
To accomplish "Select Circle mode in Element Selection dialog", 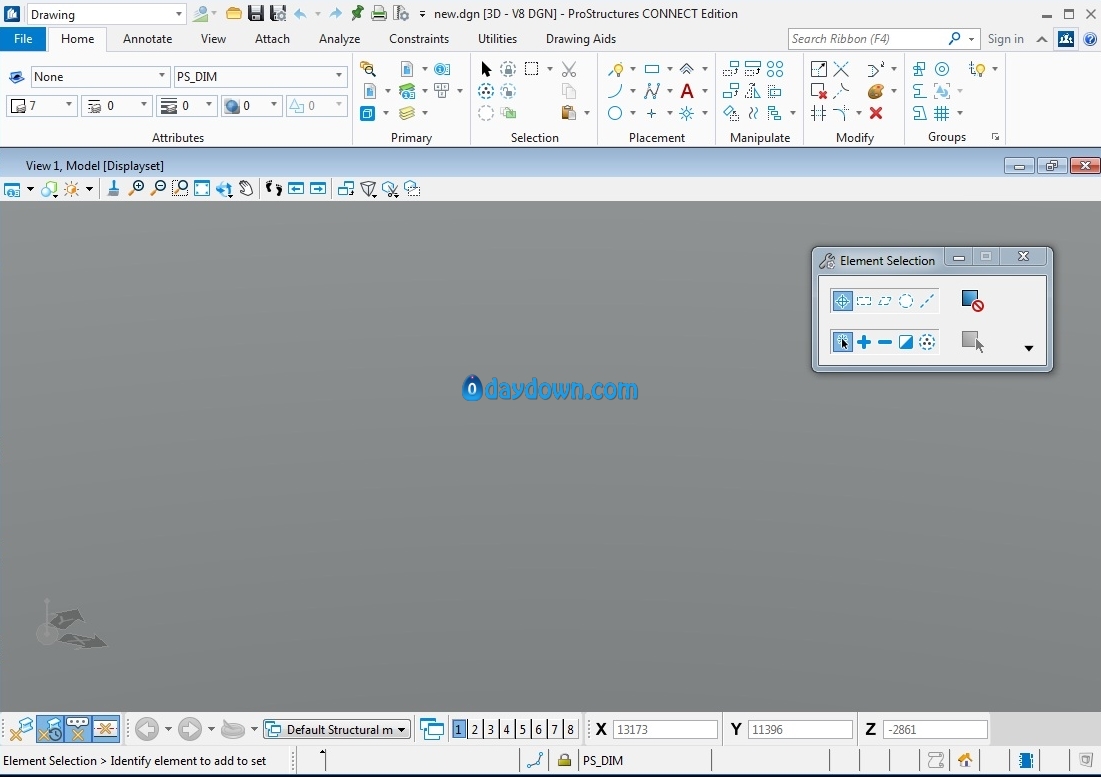I will 906,301.
